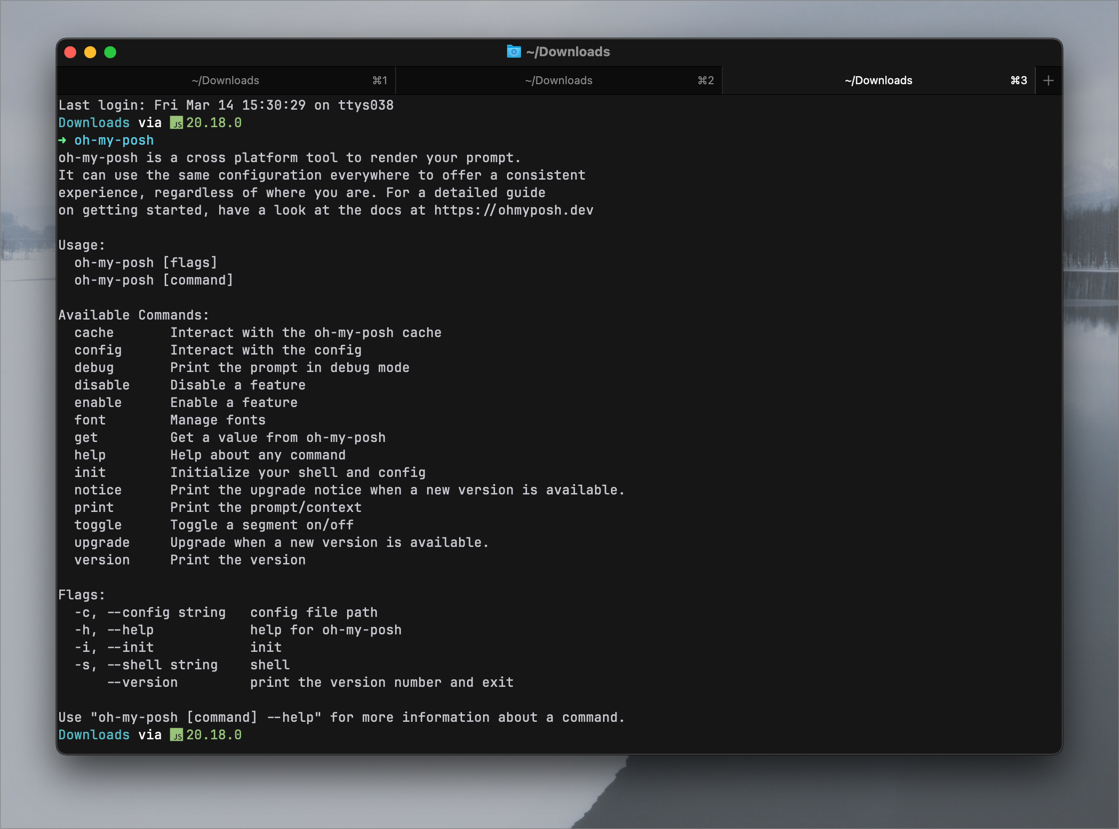Switch to the Downloads tab labeled ⌘2
Screen dimensions: 1119x829
click(559, 81)
